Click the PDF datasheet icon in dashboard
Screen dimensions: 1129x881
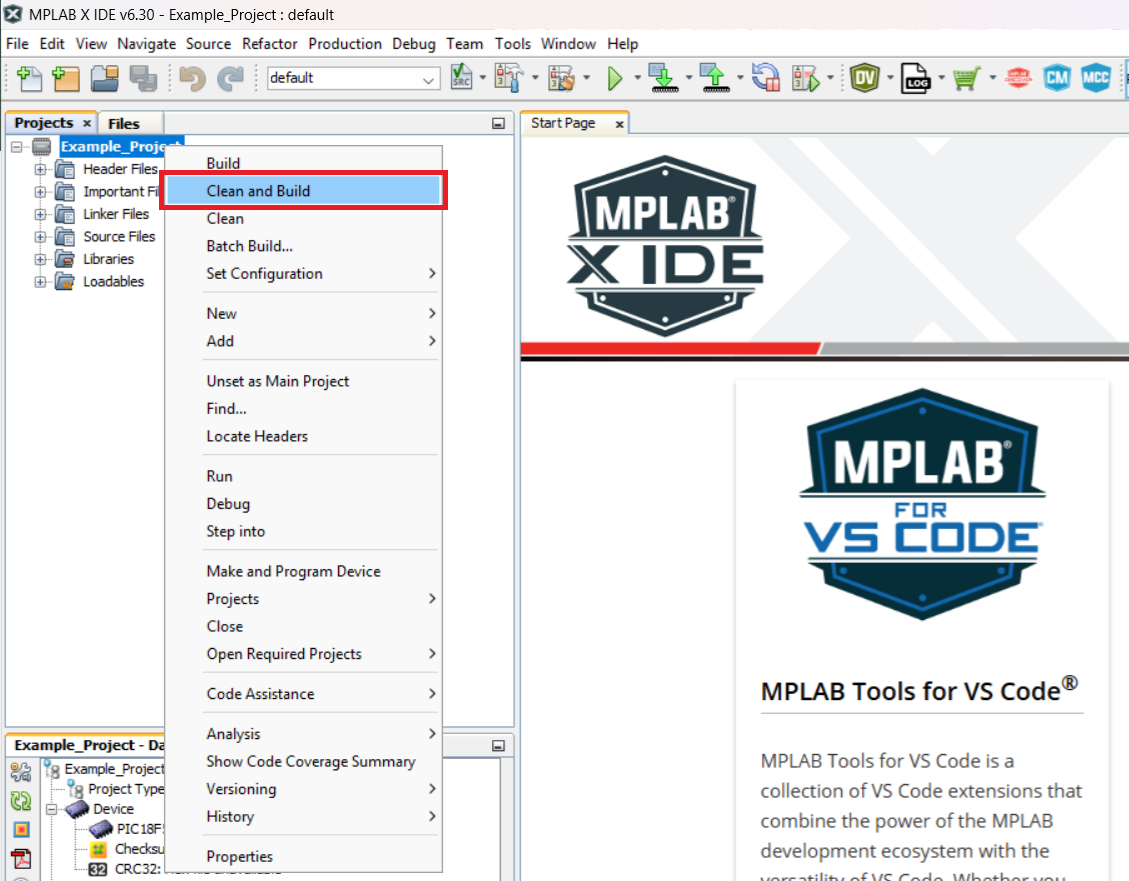[21, 858]
